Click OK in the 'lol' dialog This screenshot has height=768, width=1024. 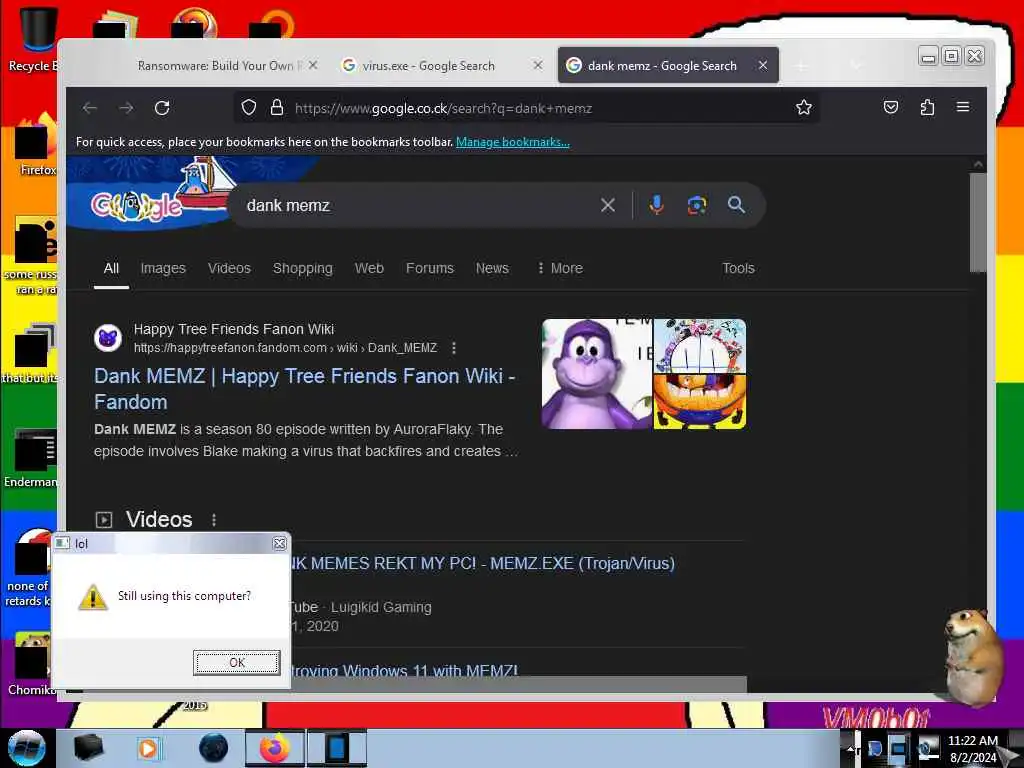pos(236,662)
